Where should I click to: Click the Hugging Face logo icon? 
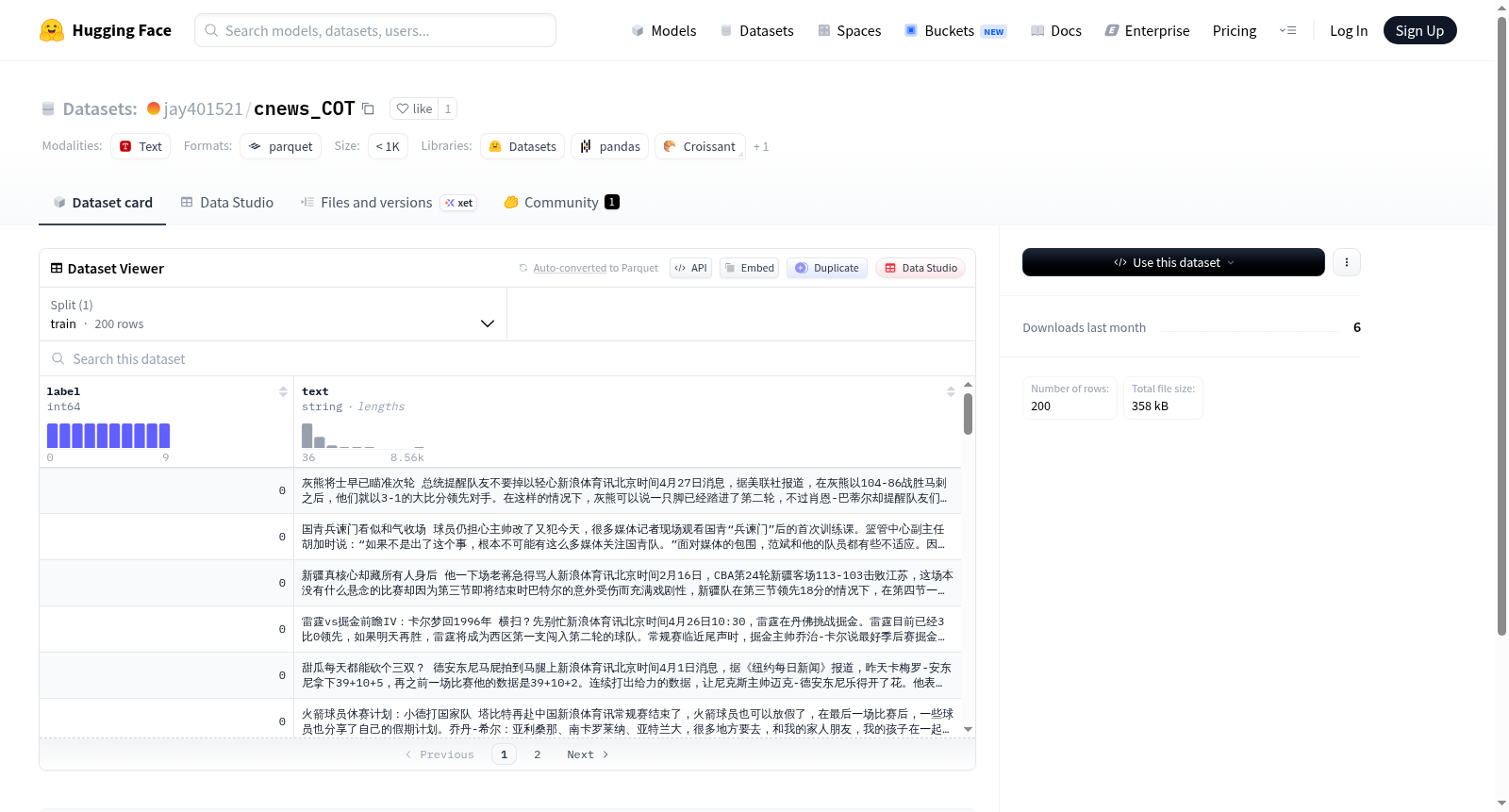point(52,30)
